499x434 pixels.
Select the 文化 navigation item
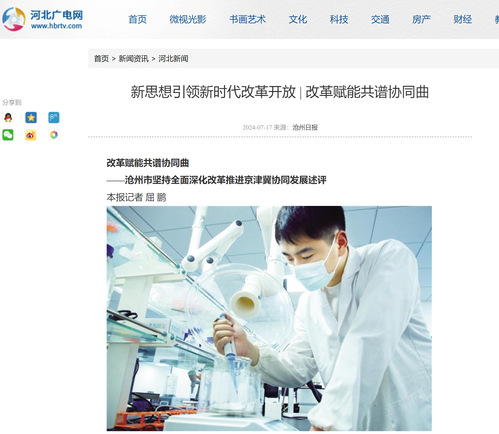pos(298,19)
